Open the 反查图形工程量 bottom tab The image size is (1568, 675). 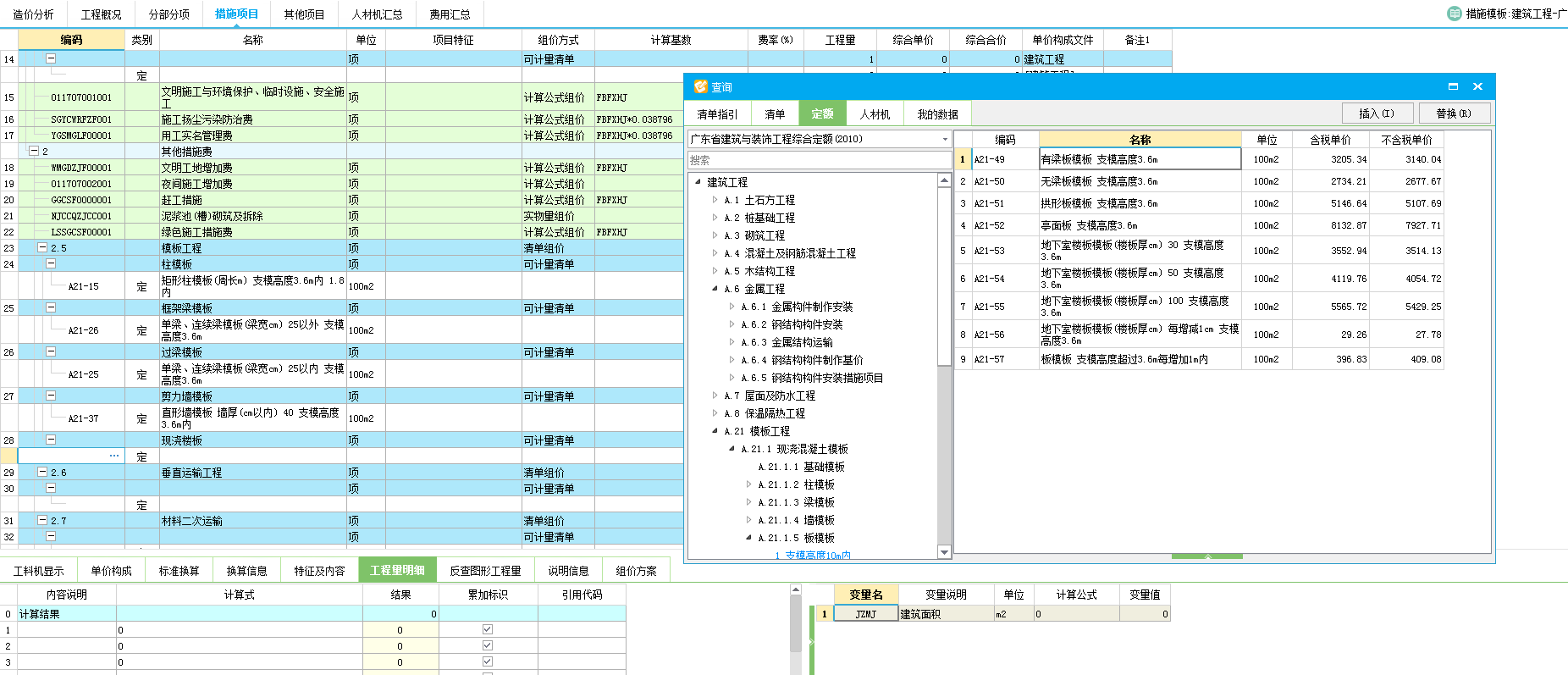(x=485, y=571)
